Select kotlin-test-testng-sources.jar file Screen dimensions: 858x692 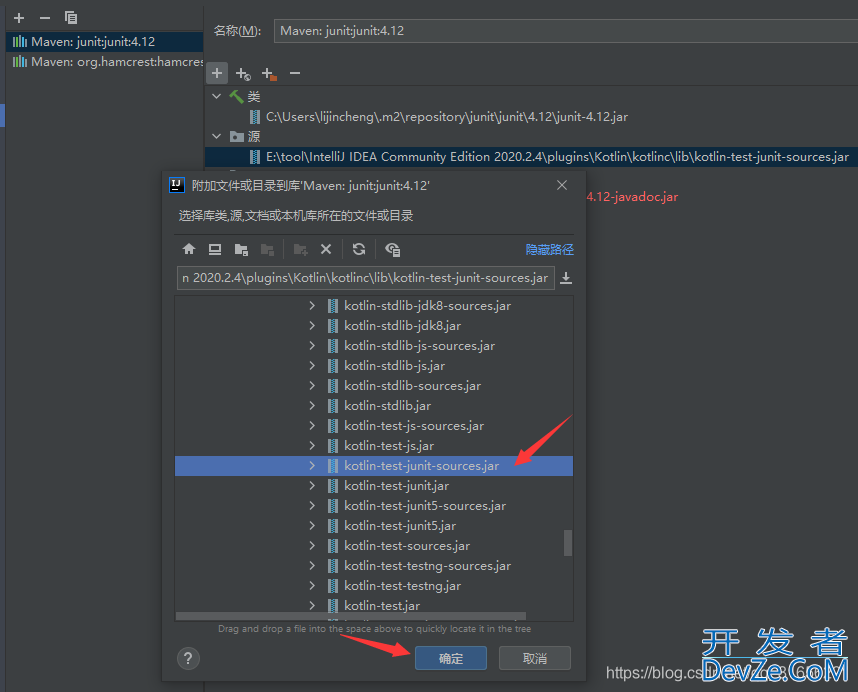427,566
